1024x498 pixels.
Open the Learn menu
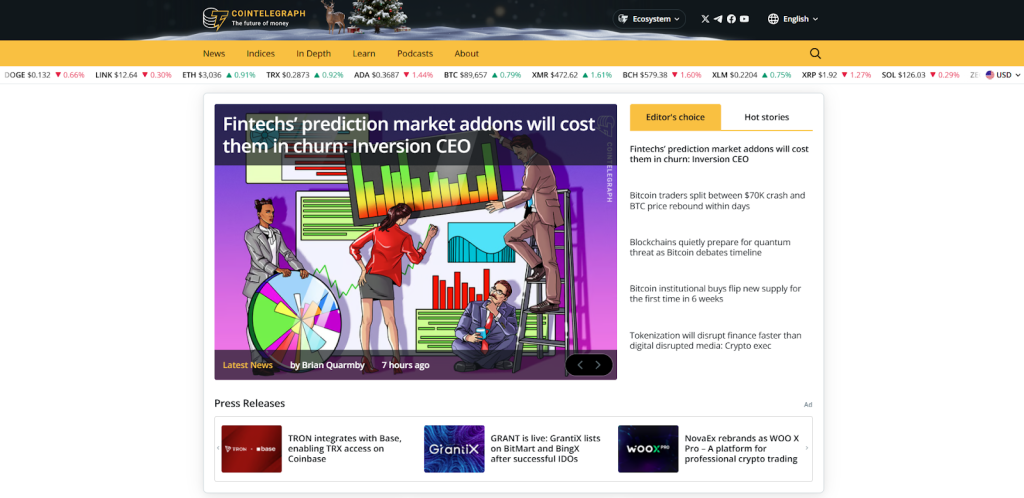(364, 54)
